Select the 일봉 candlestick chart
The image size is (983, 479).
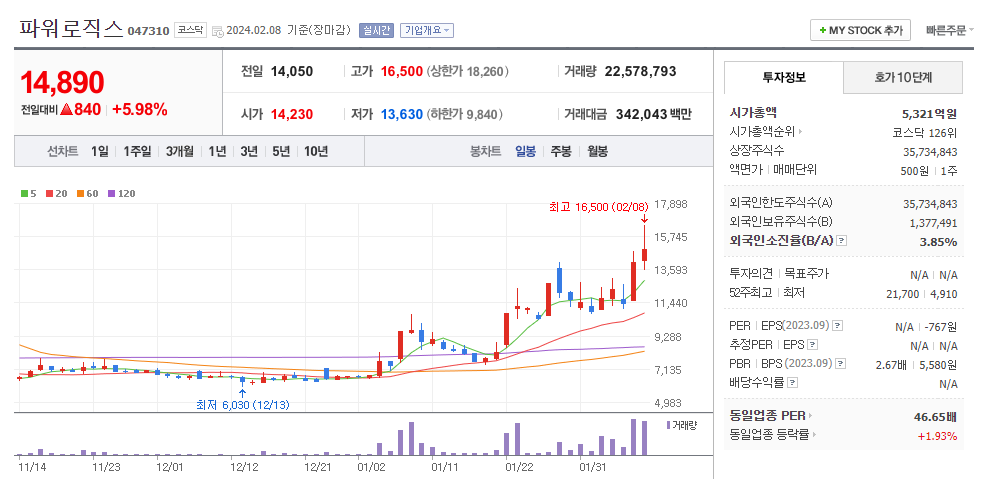point(525,151)
